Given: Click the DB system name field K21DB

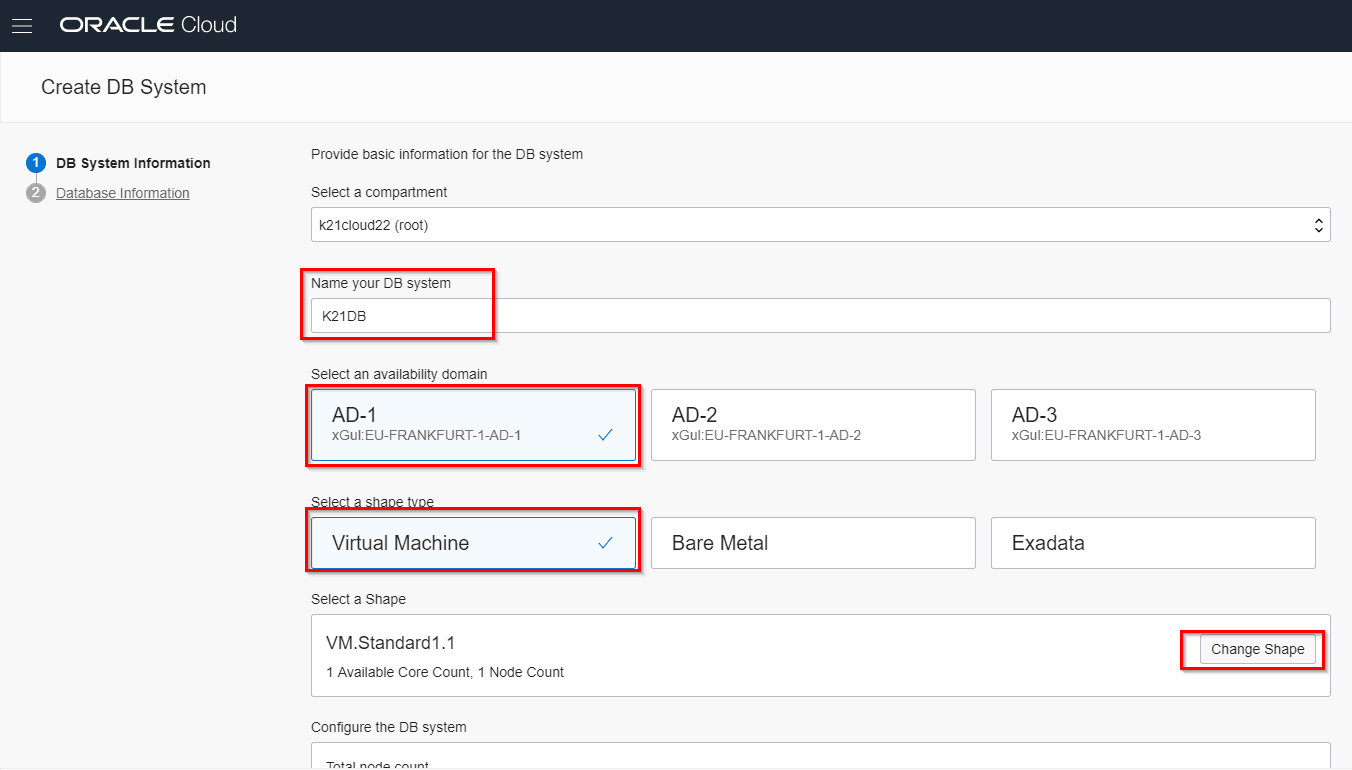Looking at the screenshot, I should tap(820, 315).
